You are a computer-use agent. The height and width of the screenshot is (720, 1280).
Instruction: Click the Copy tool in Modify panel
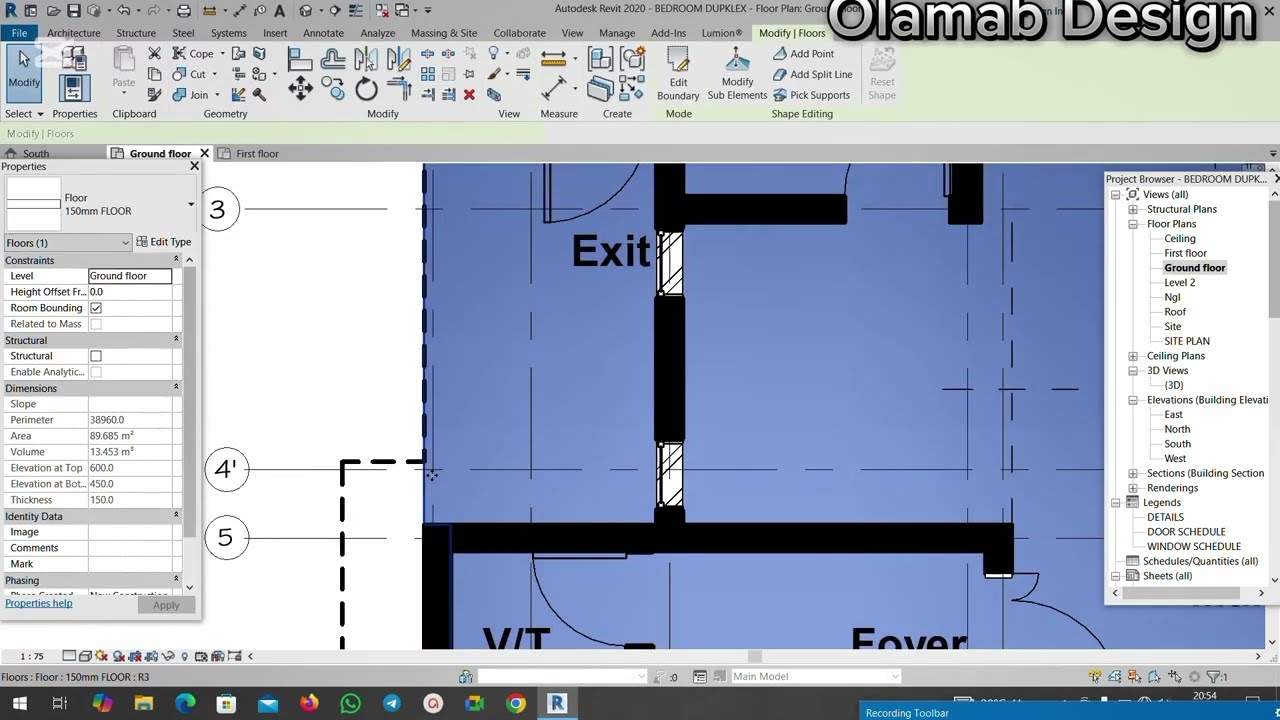(x=335, y=90)
